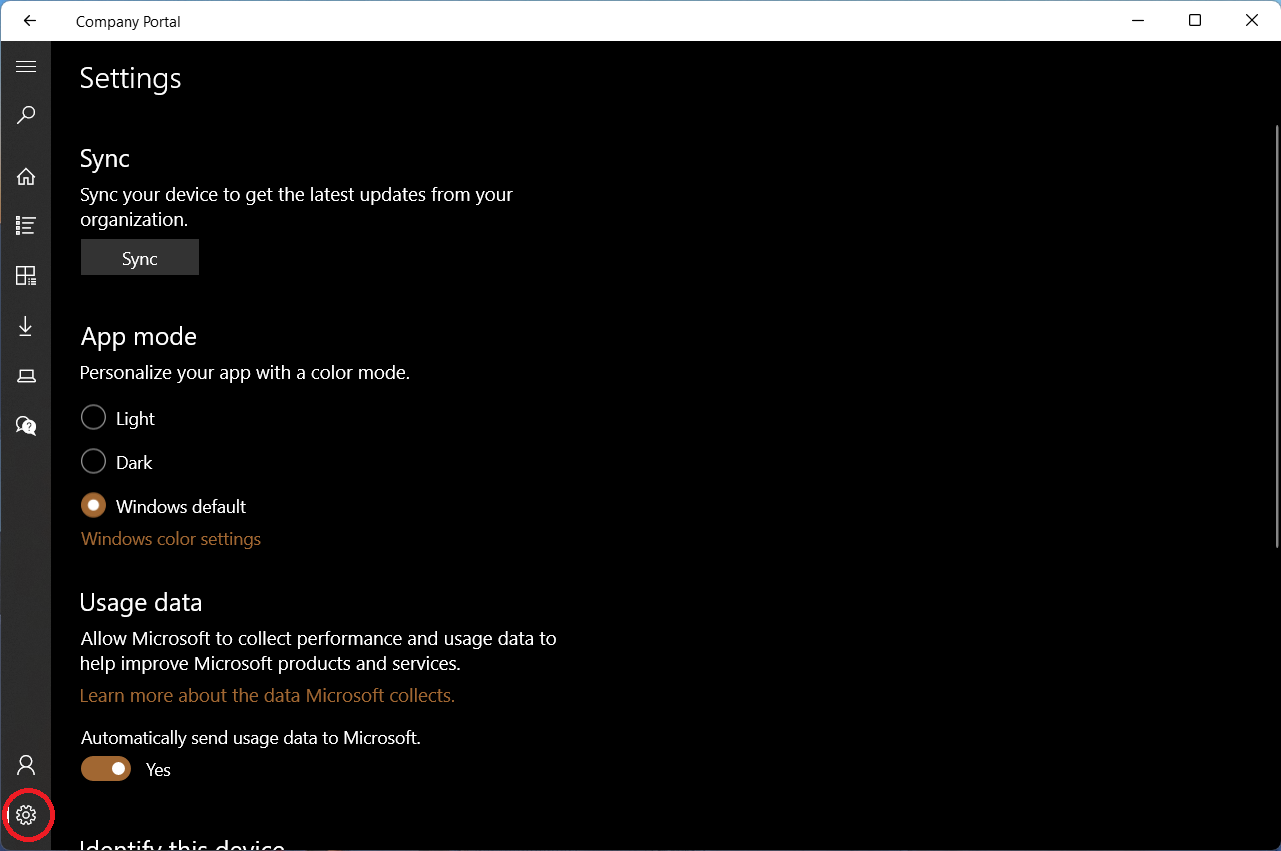Viewport: 1281px width, 851px height.
Task: Click the vertical scrollbar thumb
Action: [1277, 335]
